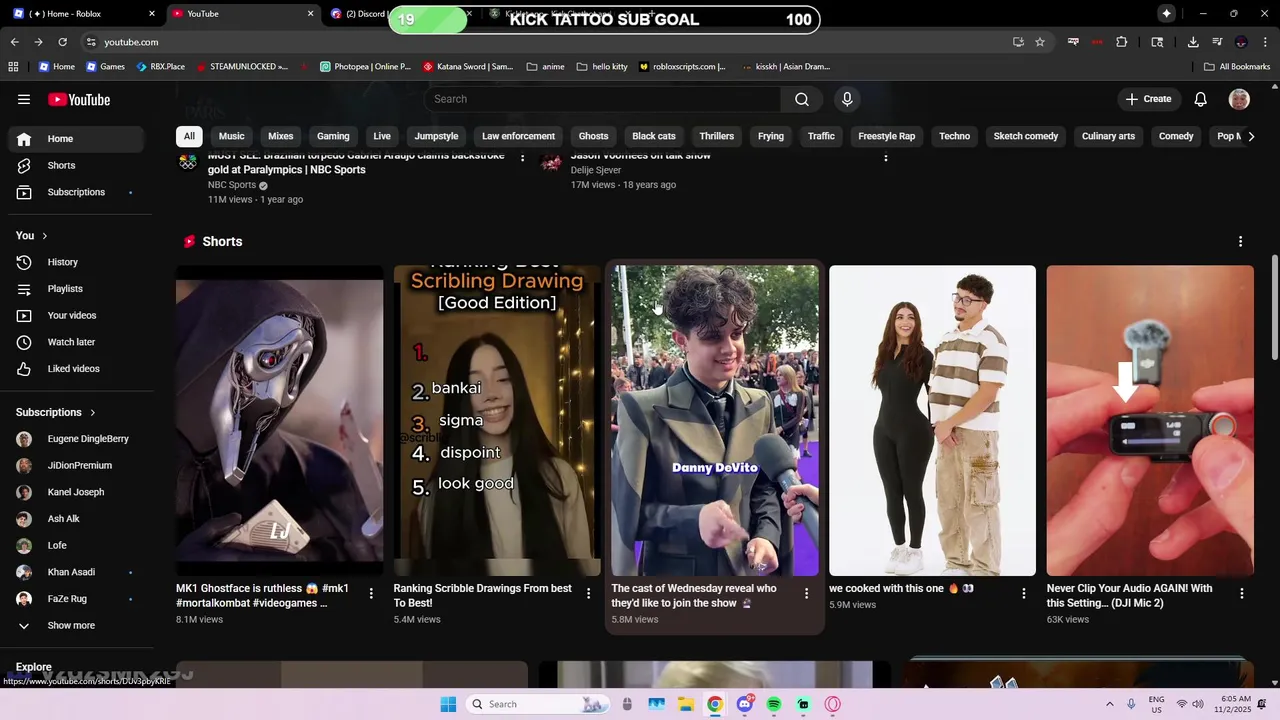Play the Scribling Drawing short thumbnail

[497, 420]
